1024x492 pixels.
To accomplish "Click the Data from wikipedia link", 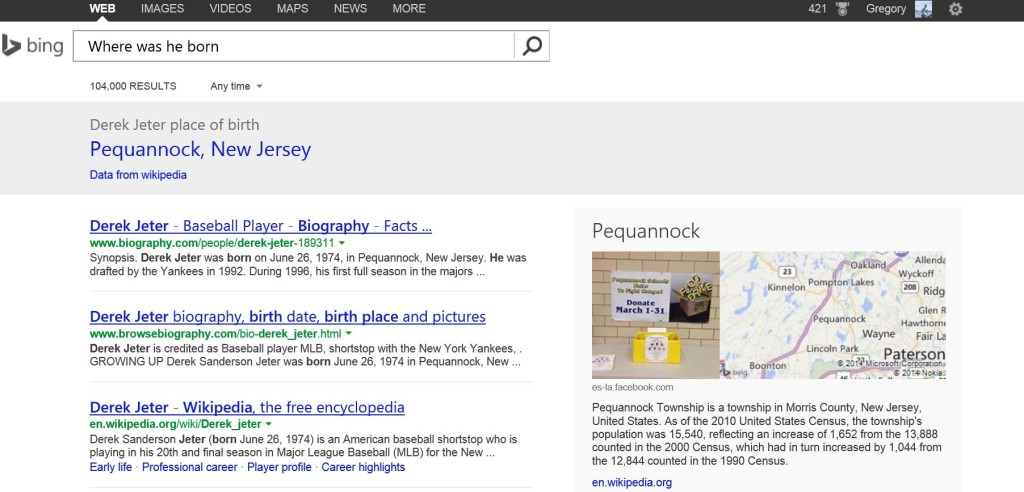I will 138,175.
